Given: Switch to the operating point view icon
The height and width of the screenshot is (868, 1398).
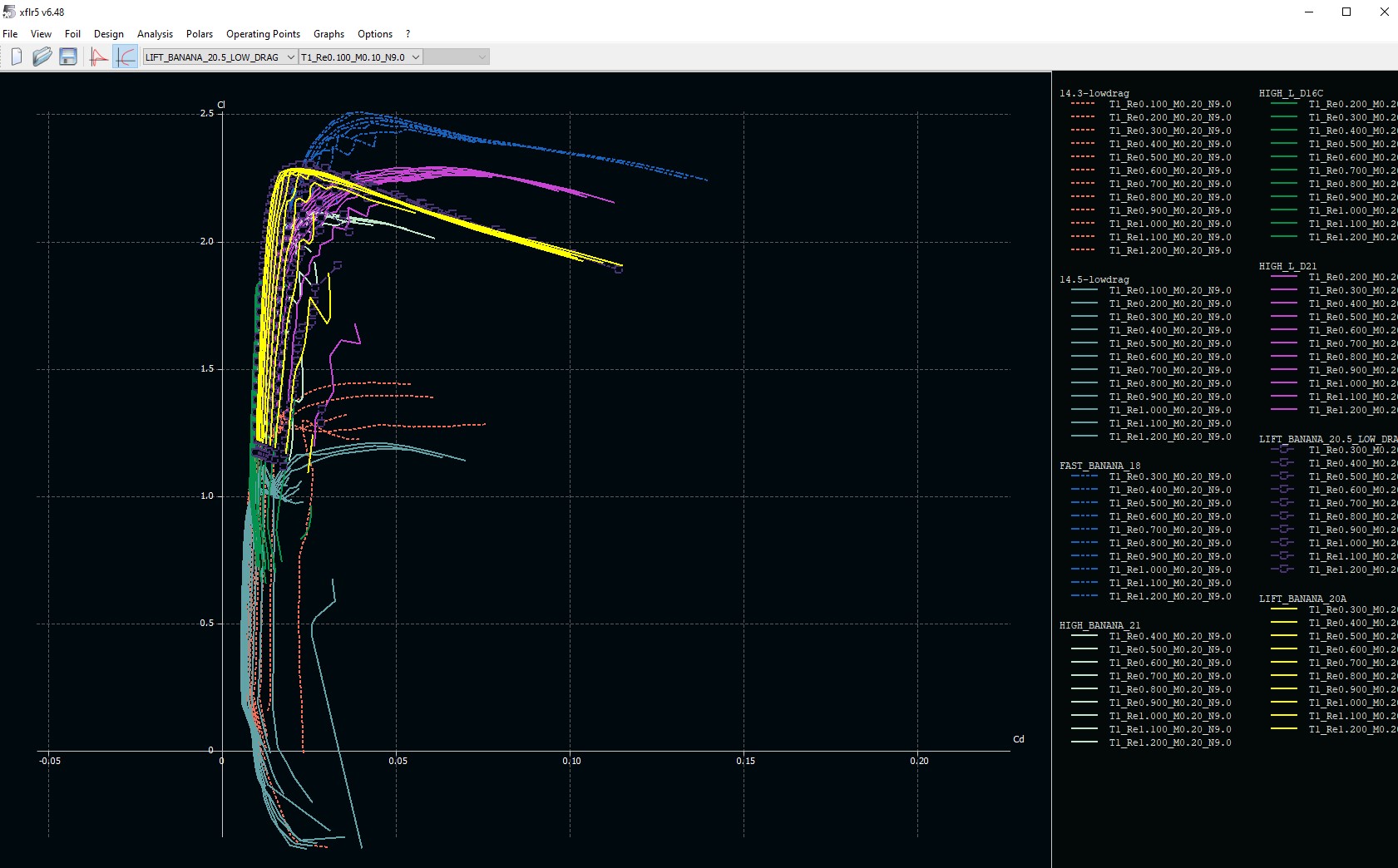Looking at the screenshot, I should pos(99,57).
